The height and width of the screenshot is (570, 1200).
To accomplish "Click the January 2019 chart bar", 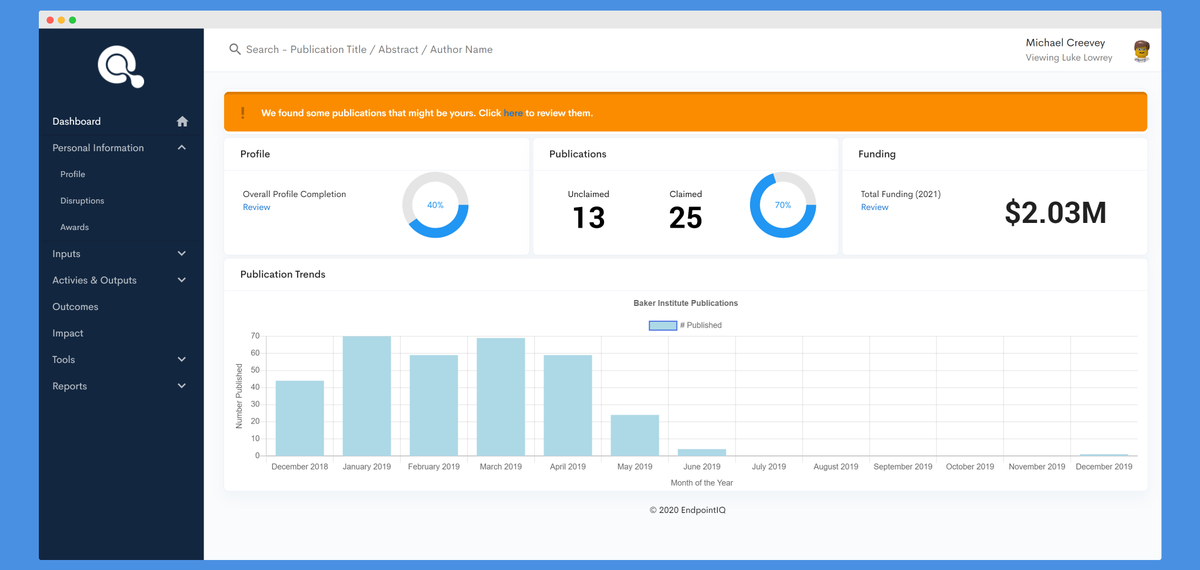I will pos(367,396).
